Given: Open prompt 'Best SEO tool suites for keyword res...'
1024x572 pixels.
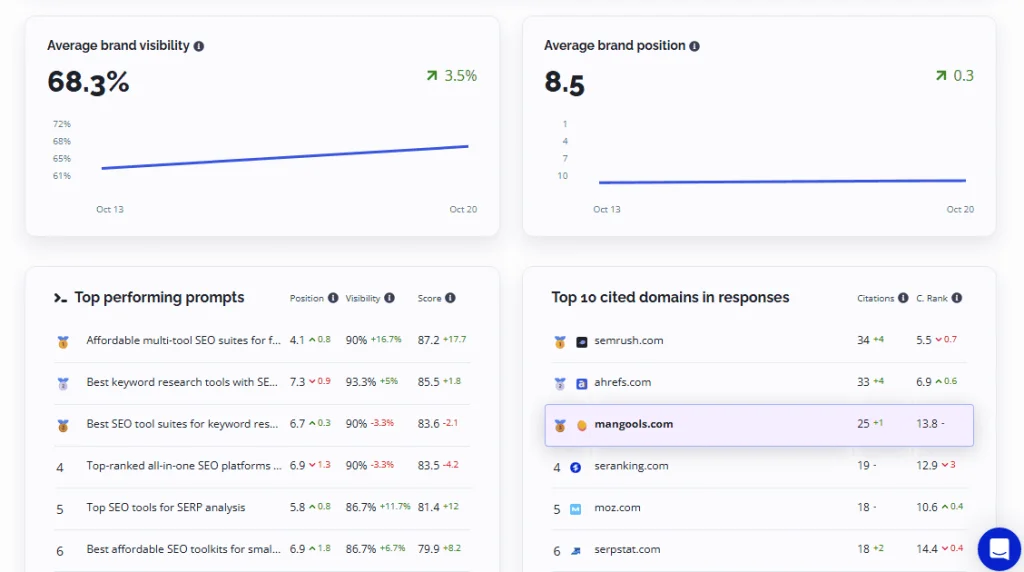Looking at the screenshot, I should pyautogui.click(x=182, y=424).
